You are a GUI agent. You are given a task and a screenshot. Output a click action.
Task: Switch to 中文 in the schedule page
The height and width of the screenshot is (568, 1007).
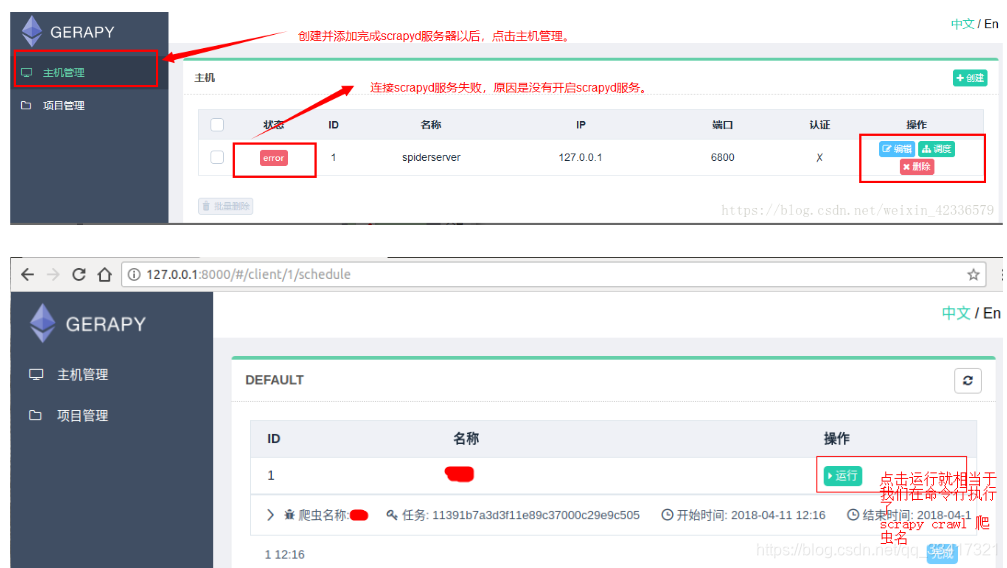[956, 313]
